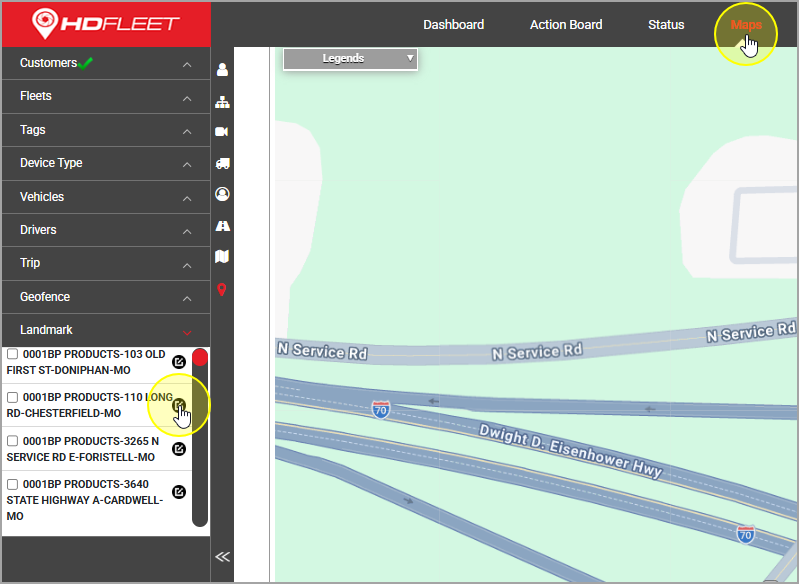The height and width of the screenshot is (584, 799).
Task: Click the customers person icon in the sidebar strip
Action: point(222,70)
